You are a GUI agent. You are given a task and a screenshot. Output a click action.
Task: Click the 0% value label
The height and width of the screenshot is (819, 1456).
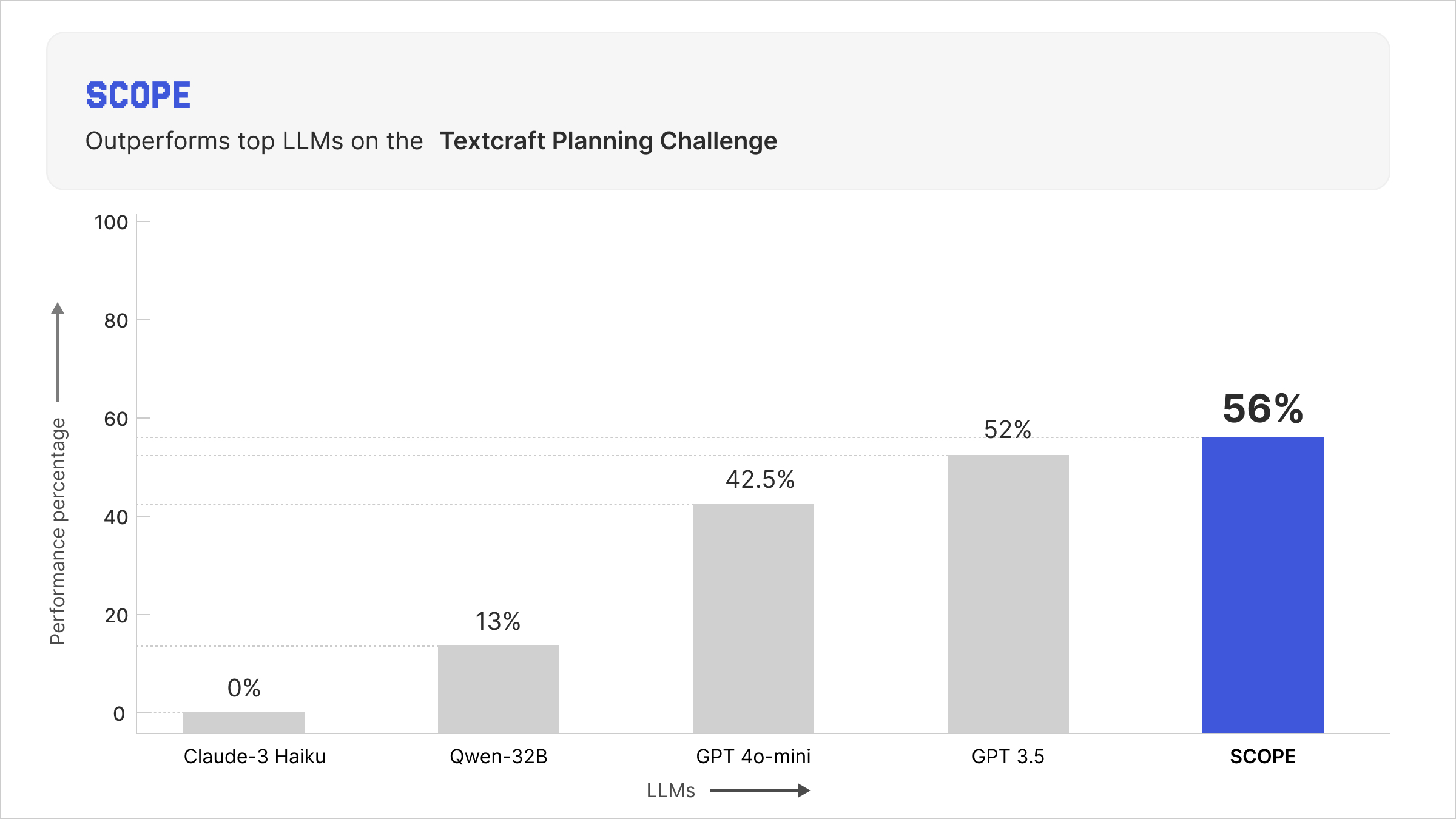point(244,688)
